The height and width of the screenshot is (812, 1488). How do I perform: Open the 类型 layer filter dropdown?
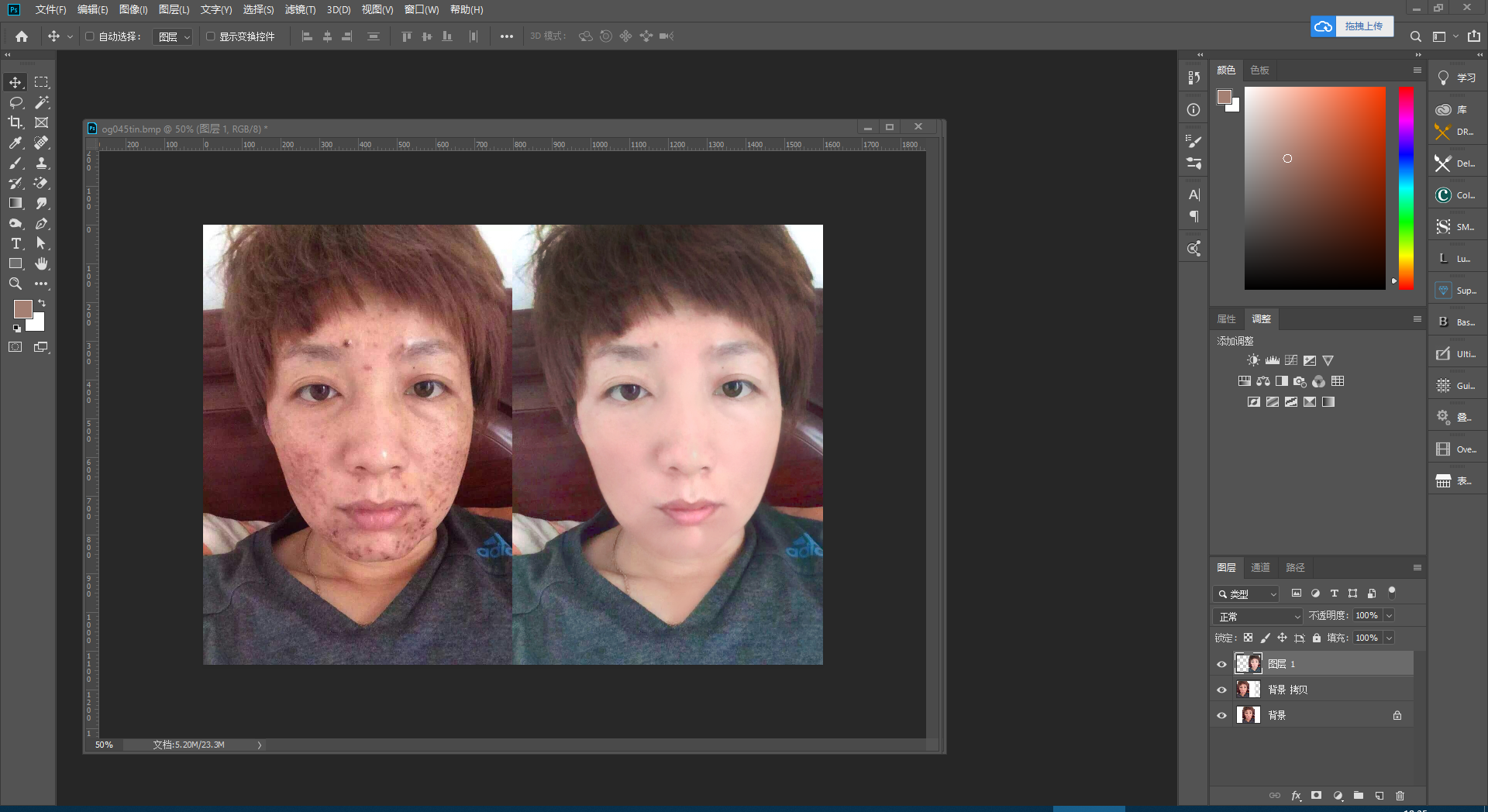[1246, 594]
